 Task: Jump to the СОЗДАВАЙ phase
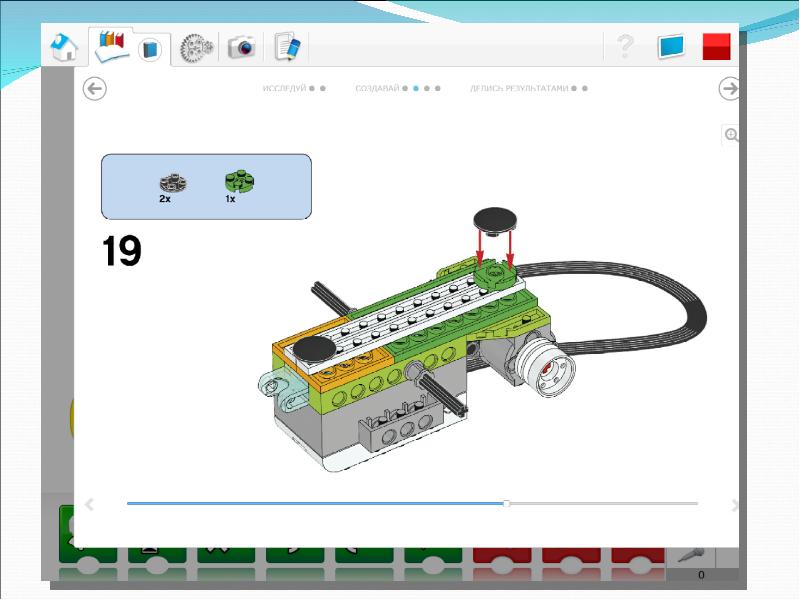click(x=377, y=88)
